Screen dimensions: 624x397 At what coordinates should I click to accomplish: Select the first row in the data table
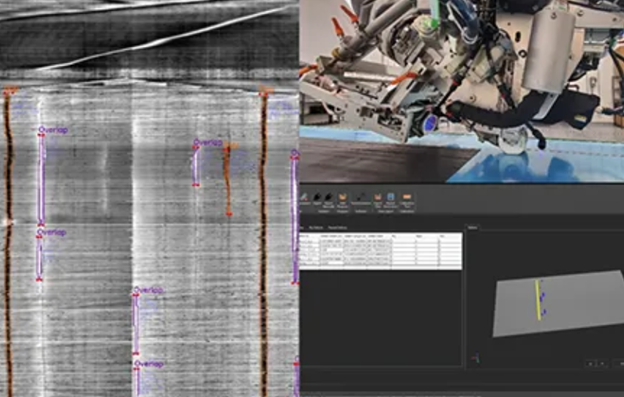380,241
